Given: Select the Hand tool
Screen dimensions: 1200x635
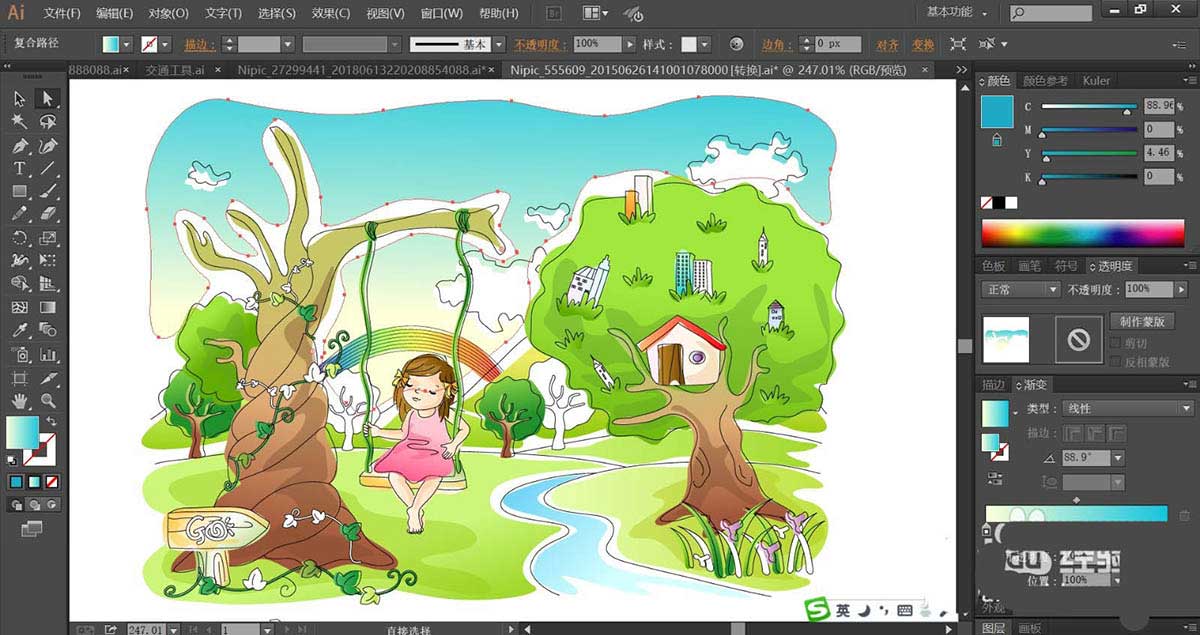Looking at the screenshot, I should pyautogui.click(x=19, y=401).
